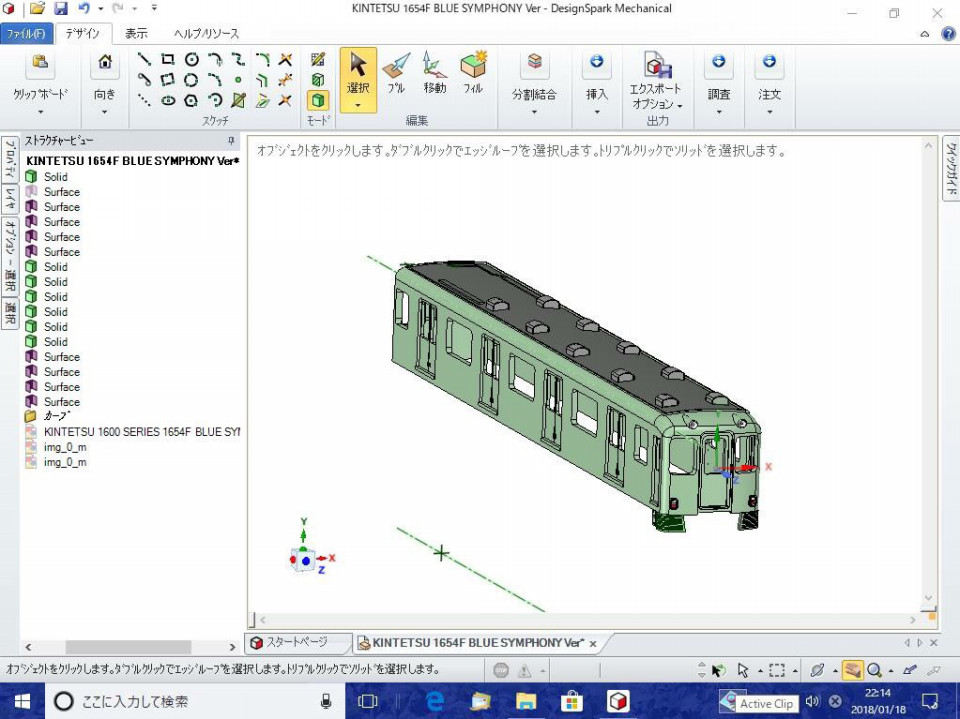Save the document with the floppy icon
The height and width of the screenshot is (719, 960).
pyautogui.click(x=61, y=9)
